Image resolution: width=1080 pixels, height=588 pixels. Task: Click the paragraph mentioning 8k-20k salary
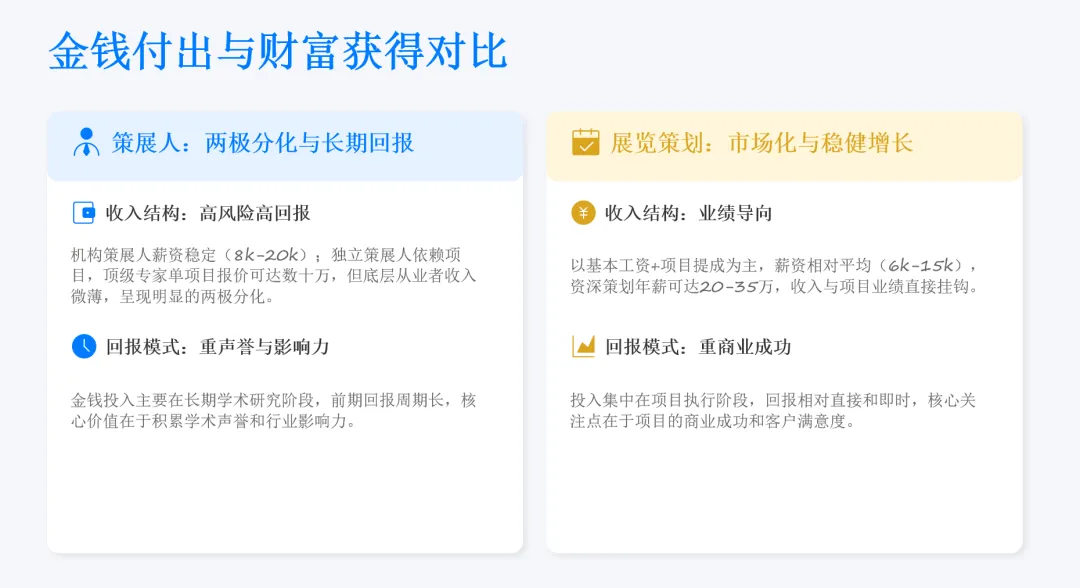(273, 275)
